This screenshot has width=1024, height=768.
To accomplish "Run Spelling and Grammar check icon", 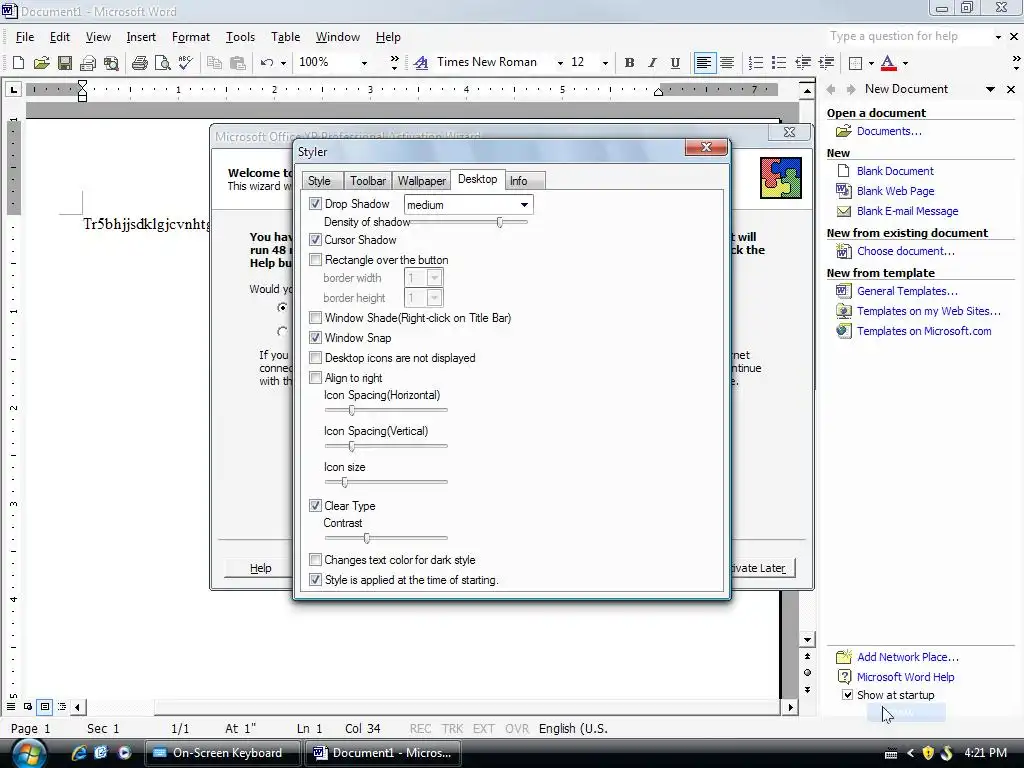I will [185, 63].
